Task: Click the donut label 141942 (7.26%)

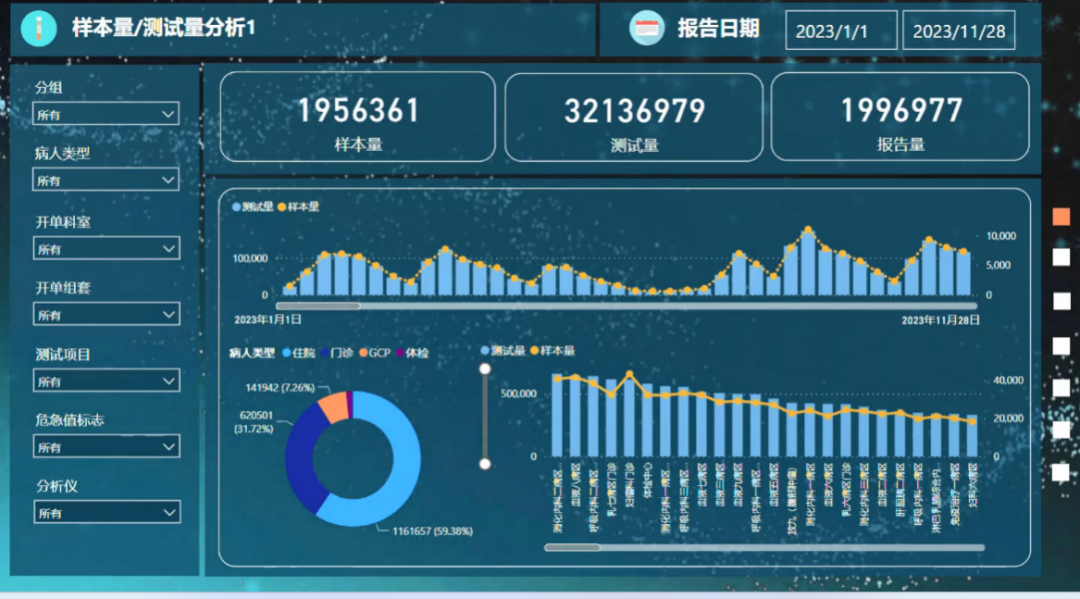Action: [x=280, y=388]
